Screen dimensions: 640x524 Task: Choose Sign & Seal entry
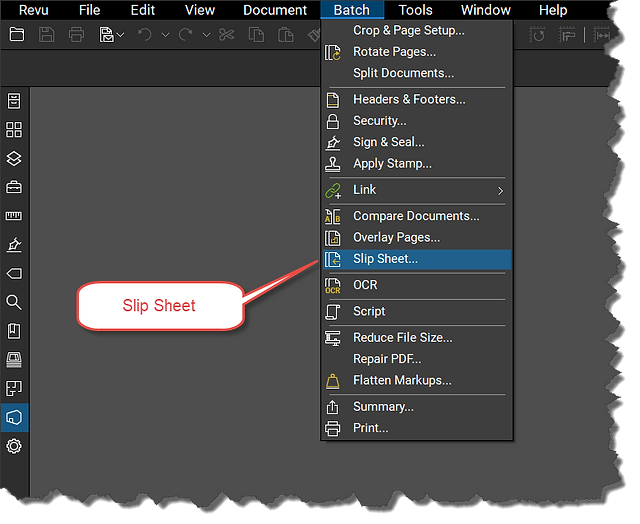click(416, 142)
